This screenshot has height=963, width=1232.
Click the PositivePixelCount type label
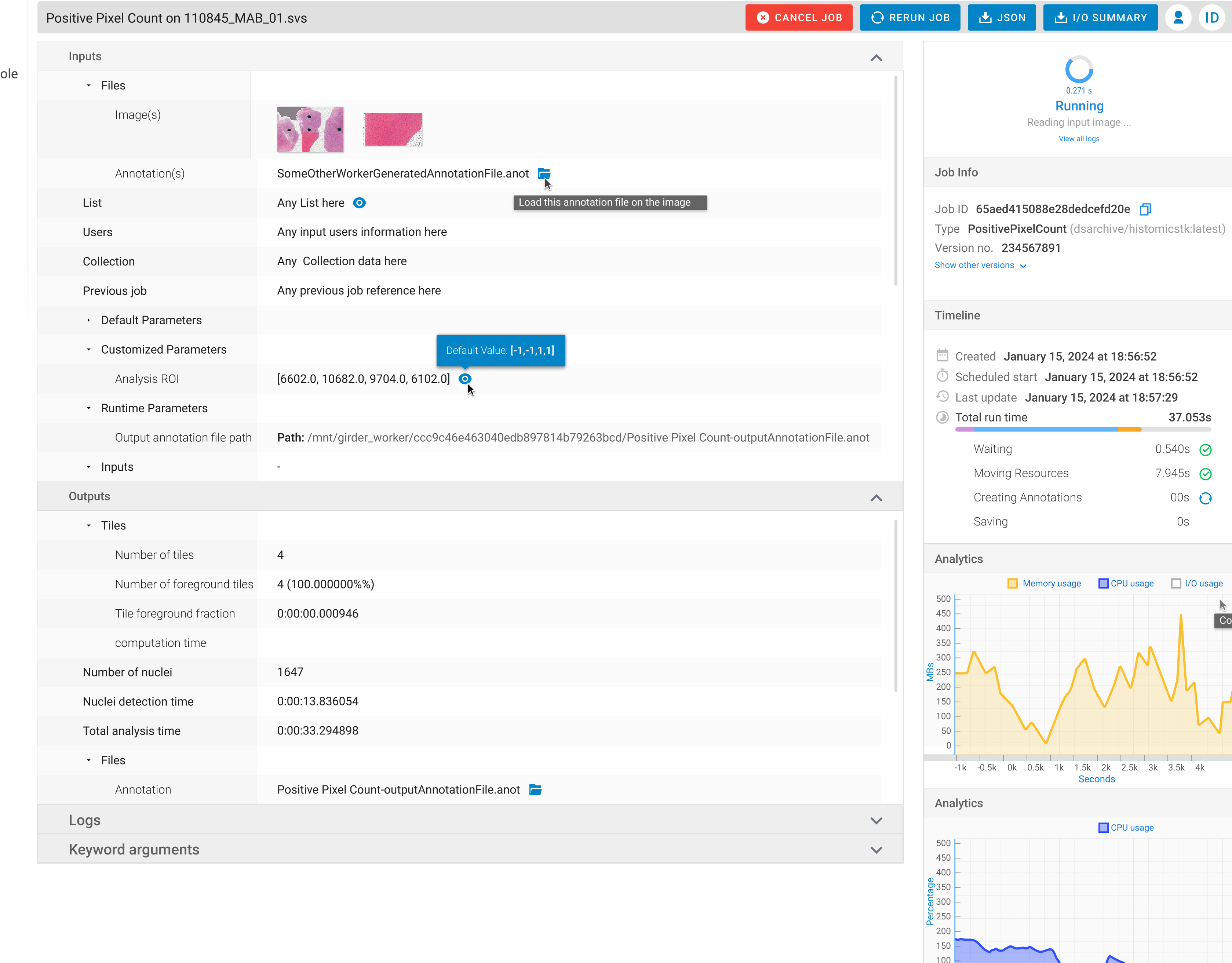(1017, 229)
